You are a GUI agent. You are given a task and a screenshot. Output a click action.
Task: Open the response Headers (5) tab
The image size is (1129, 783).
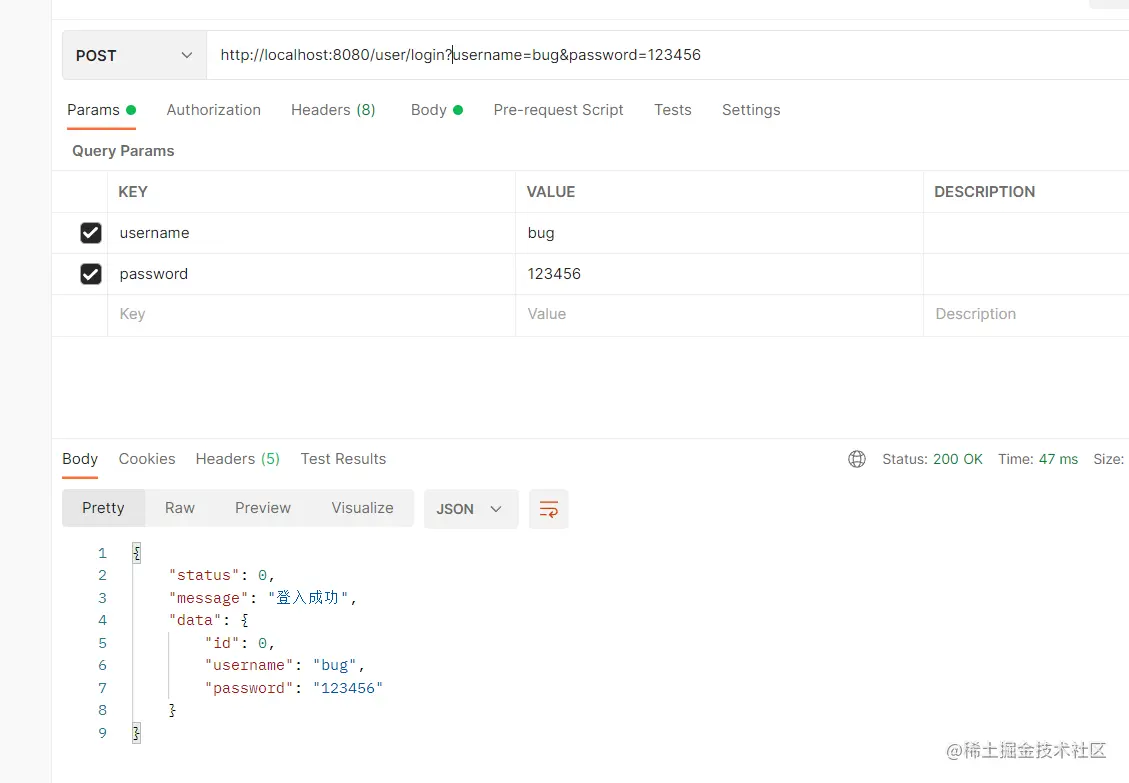(x=238, y=459)
